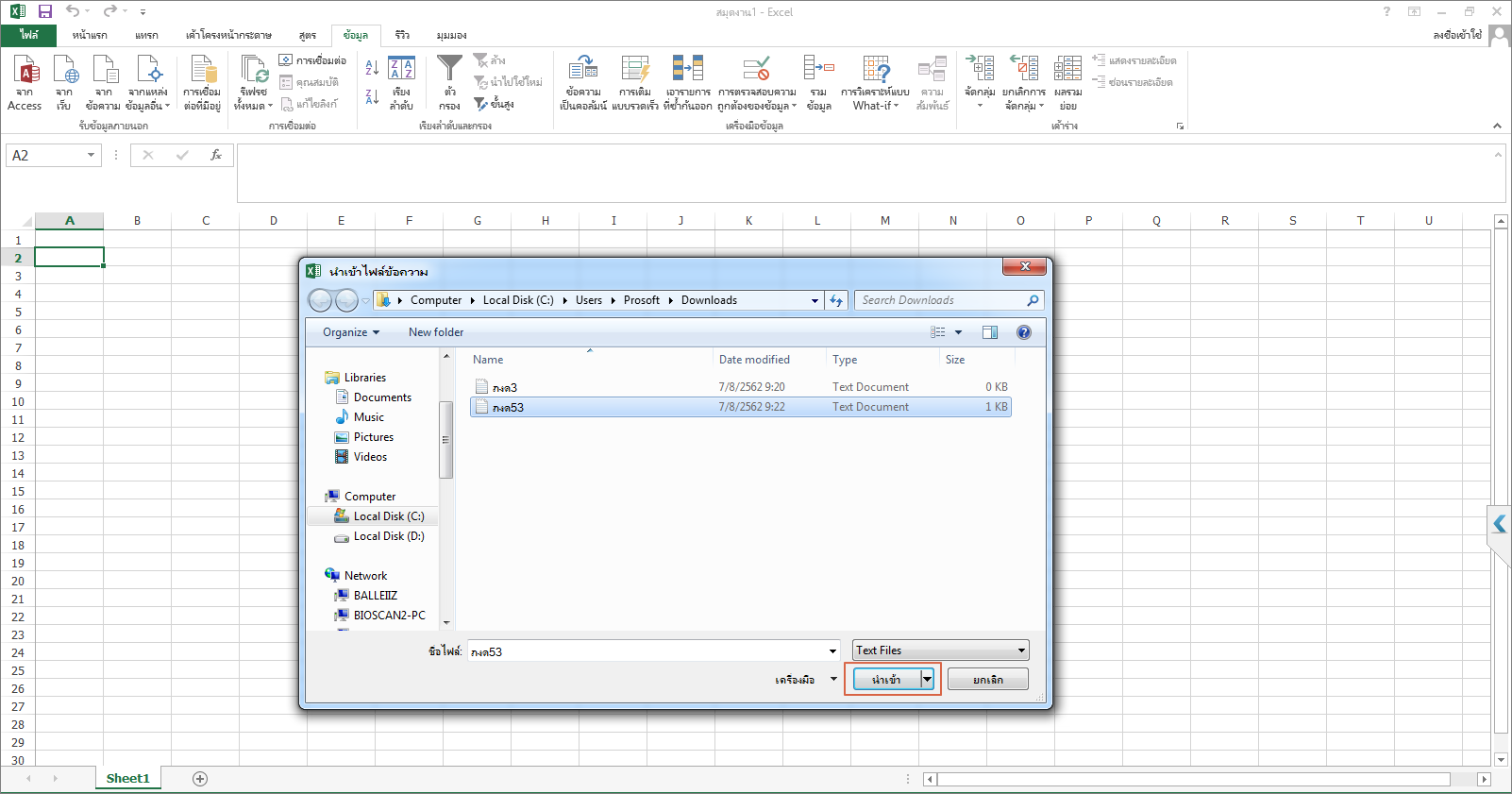Click the Search Downloads field
Image resolution: width=1512 pixels, height=794 pixels.
949,300
